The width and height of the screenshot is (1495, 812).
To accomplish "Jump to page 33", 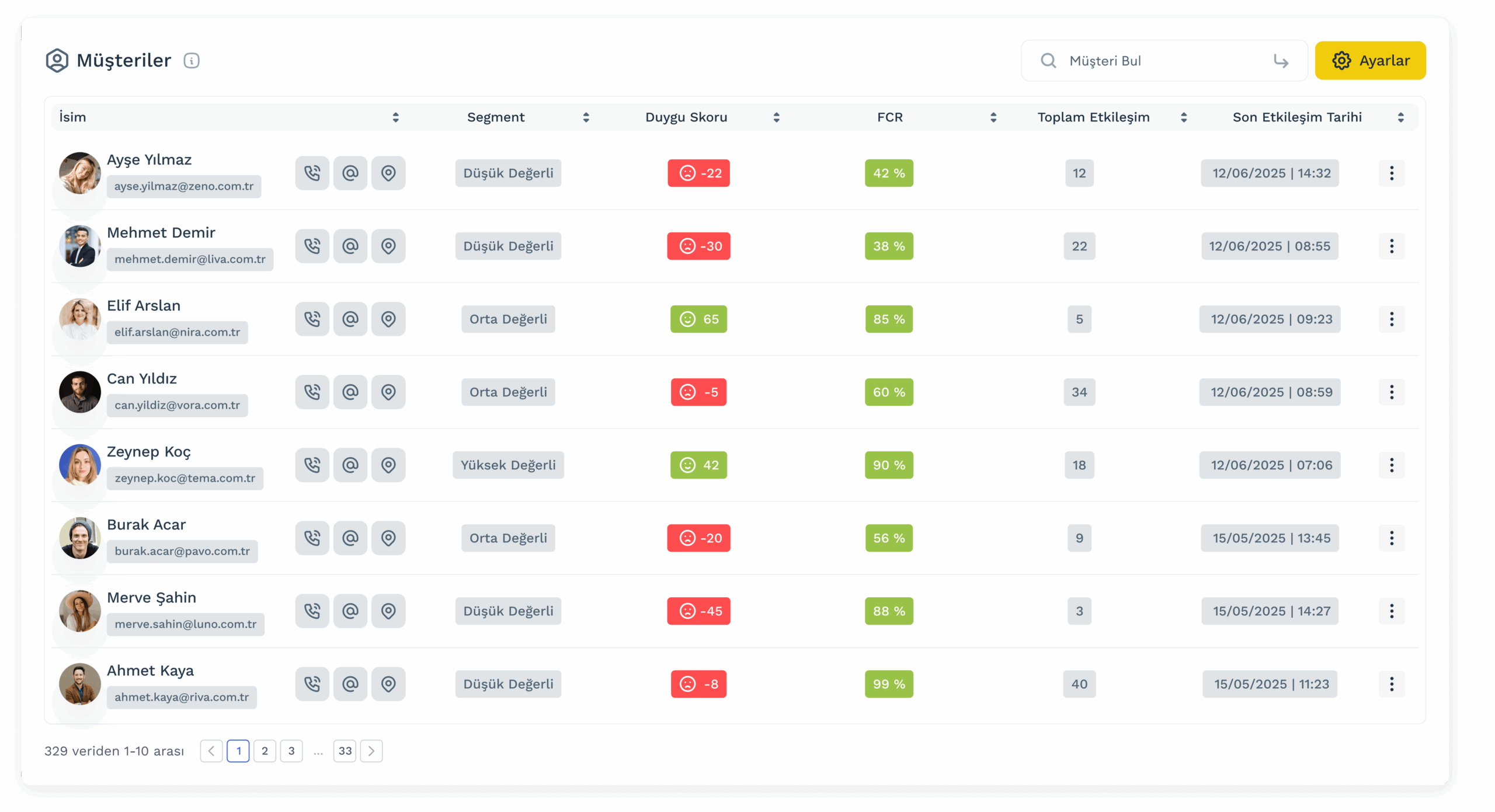I will point(345,751).
